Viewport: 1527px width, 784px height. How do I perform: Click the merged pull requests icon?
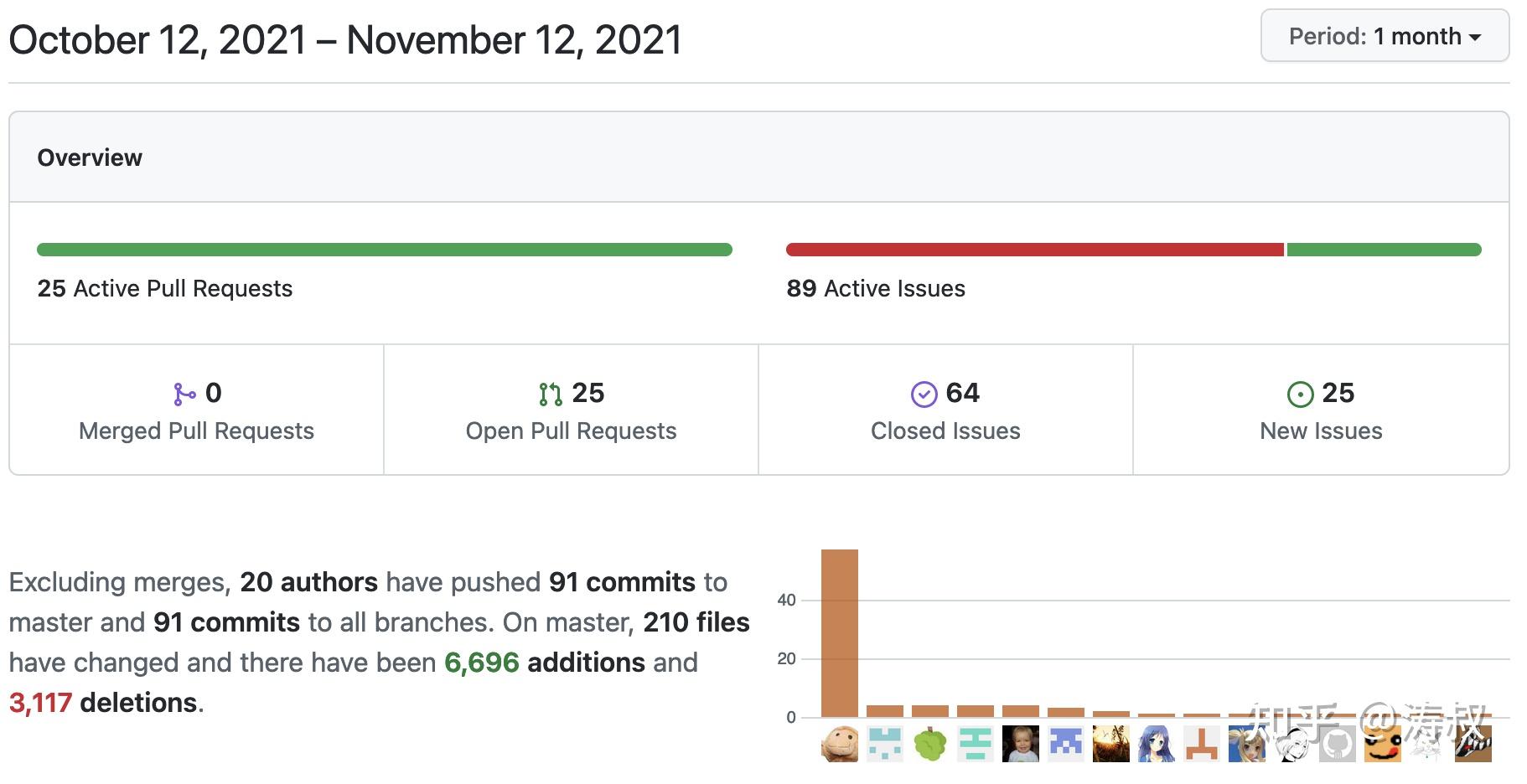click(x=184, y=394)
